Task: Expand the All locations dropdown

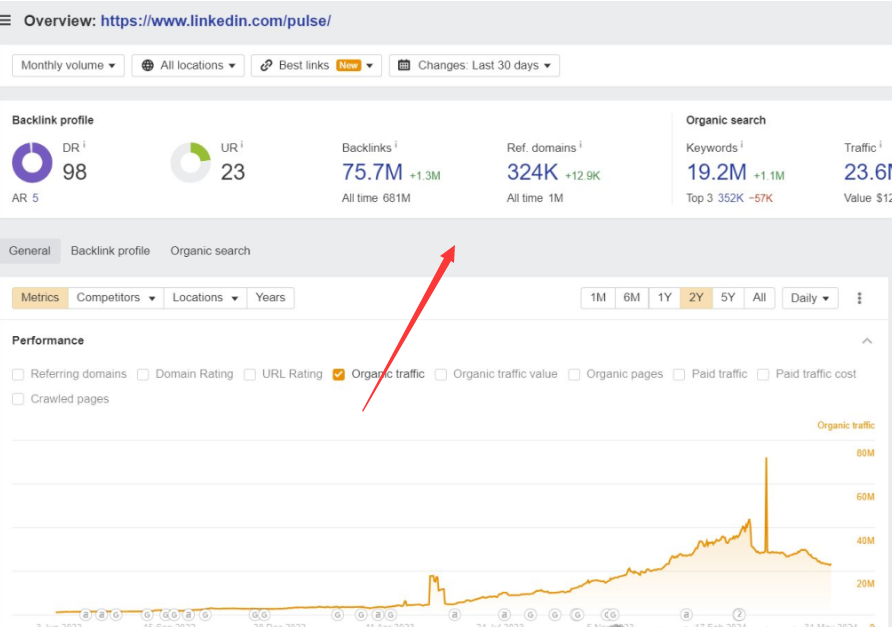Action: [188, 66]
